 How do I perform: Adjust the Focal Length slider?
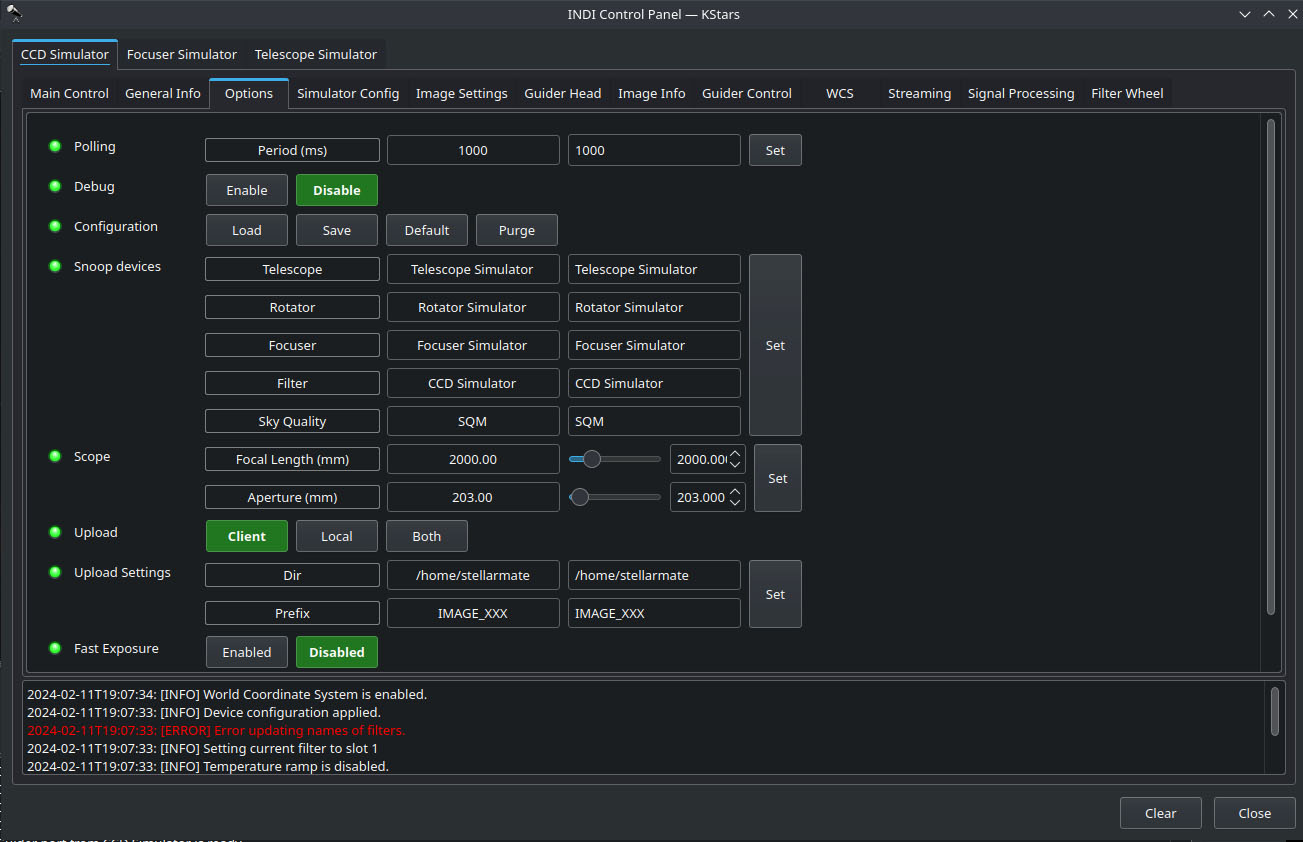[x=614, y=459]
